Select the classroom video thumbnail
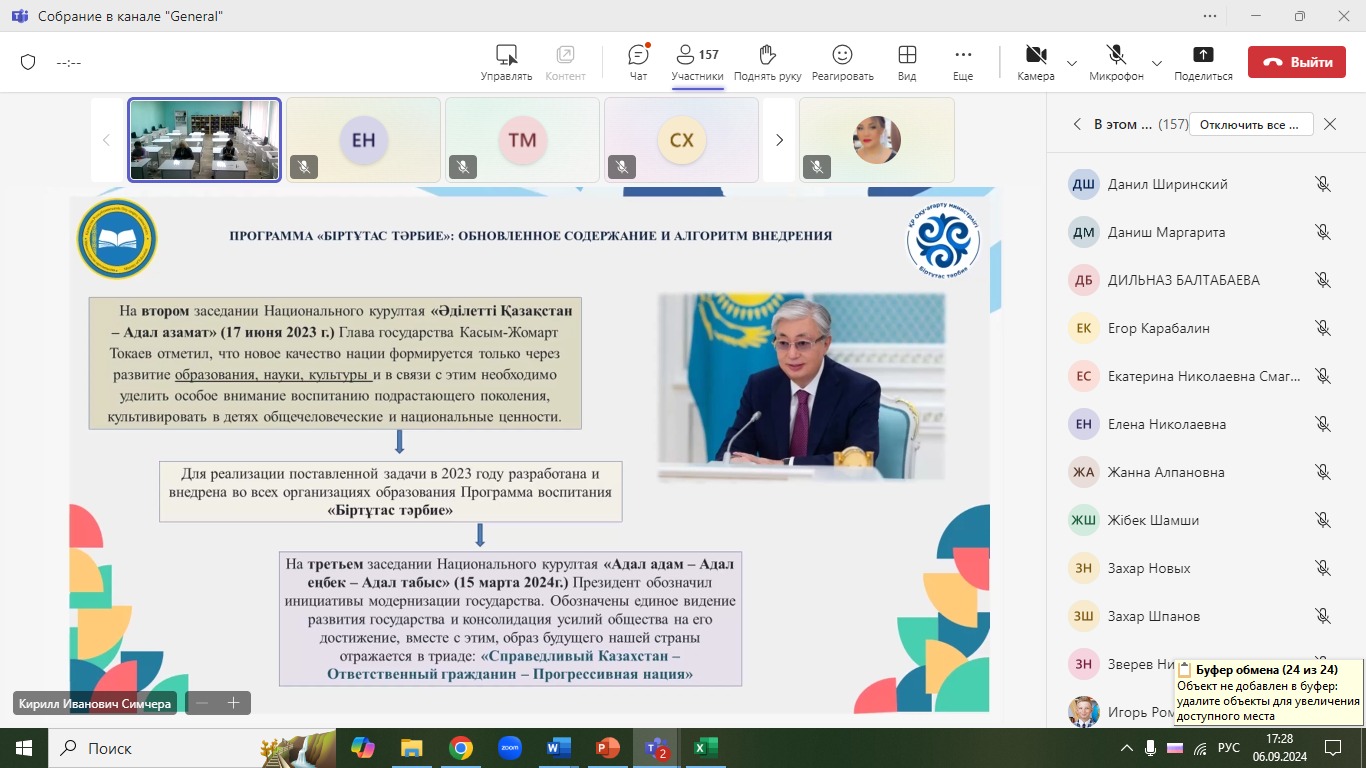This screenshot has height=768, width=1366. pyautogui.click(x=204, y=140)
